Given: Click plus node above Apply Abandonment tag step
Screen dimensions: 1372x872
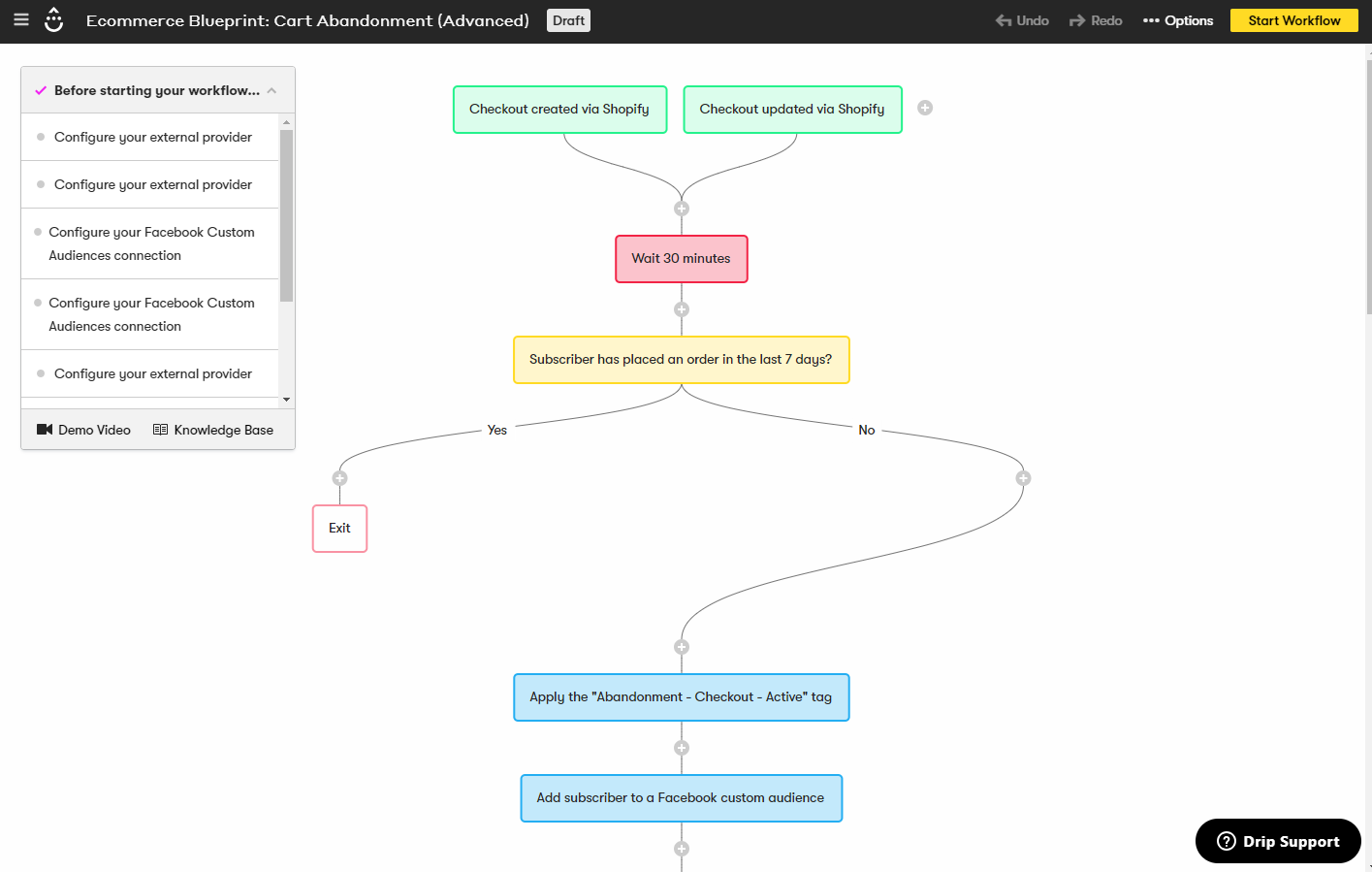Looking at the screenshot, I should coord(682,647).
